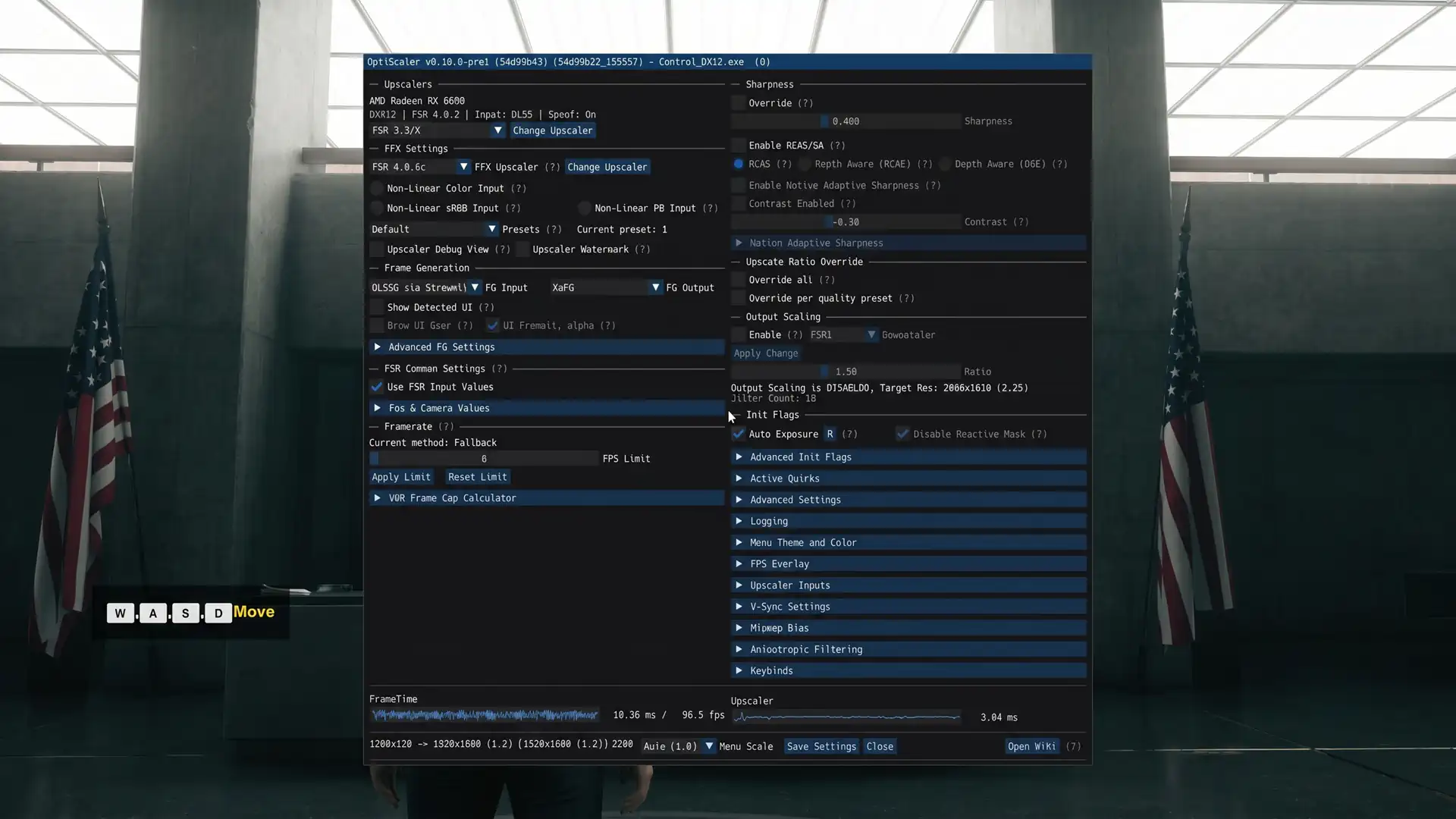Viewport: 1456px width, 819px height.
Task: Expand the Active Quirks section
Action: tap(908, 479)
